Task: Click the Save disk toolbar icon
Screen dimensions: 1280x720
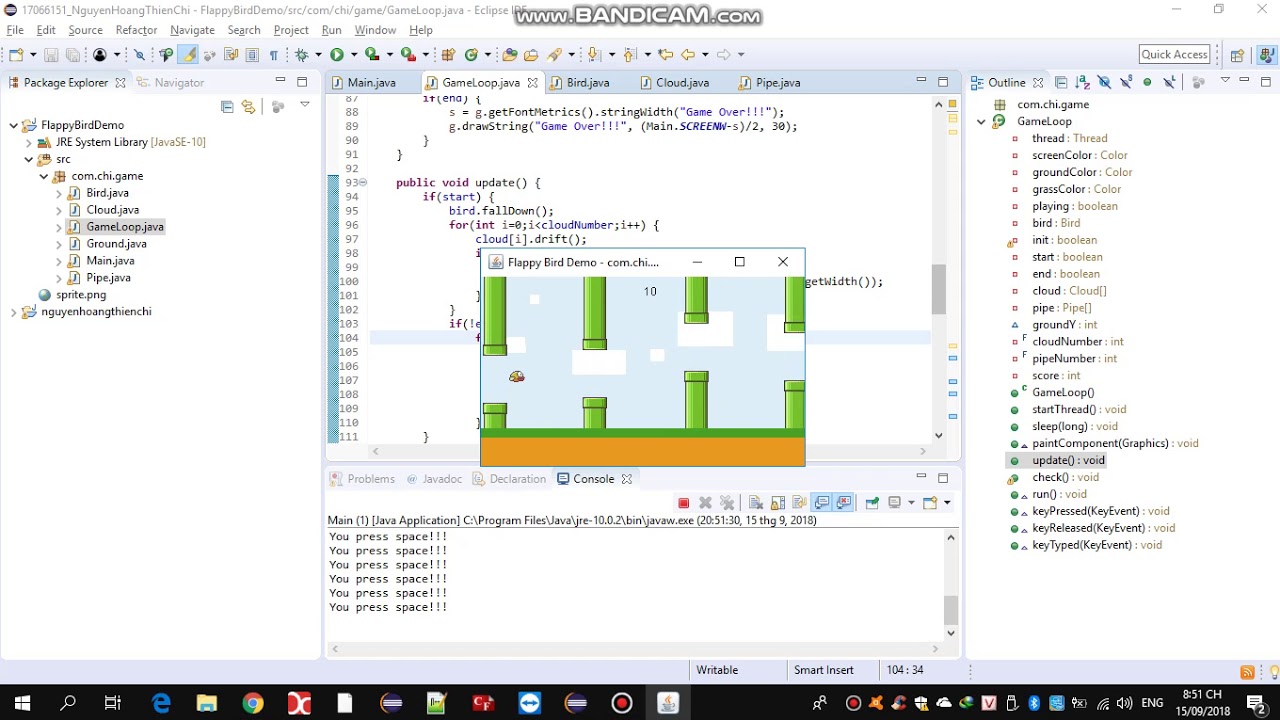Action: (x=51, y=54)
